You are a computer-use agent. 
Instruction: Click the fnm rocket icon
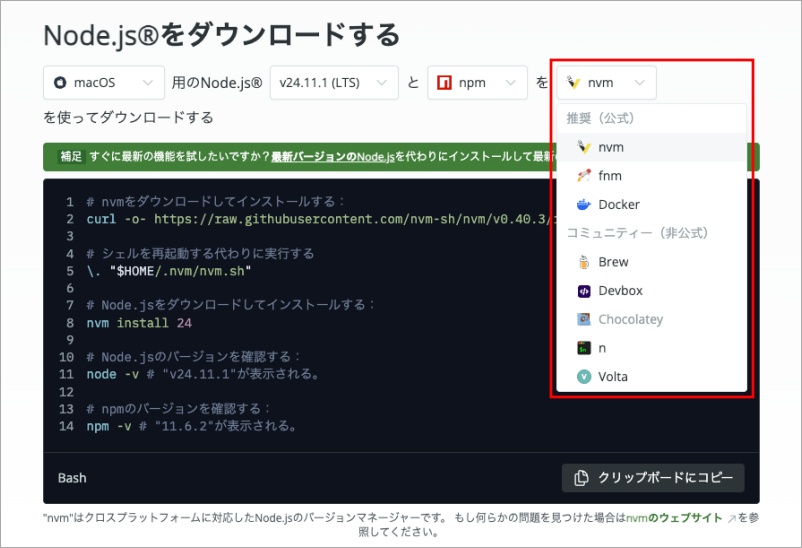point(584,176)
